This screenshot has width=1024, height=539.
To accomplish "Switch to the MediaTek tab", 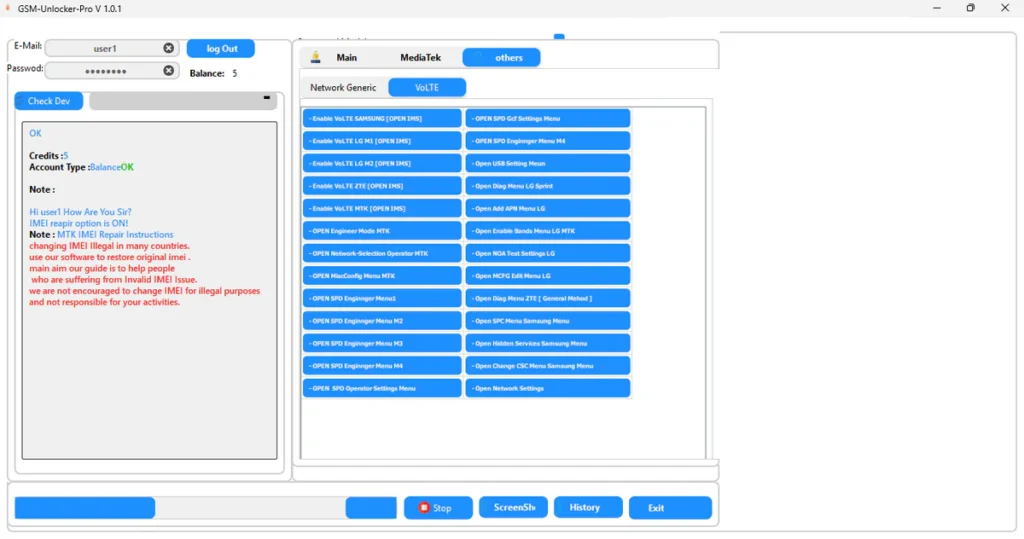I will (x=420, y=58).
